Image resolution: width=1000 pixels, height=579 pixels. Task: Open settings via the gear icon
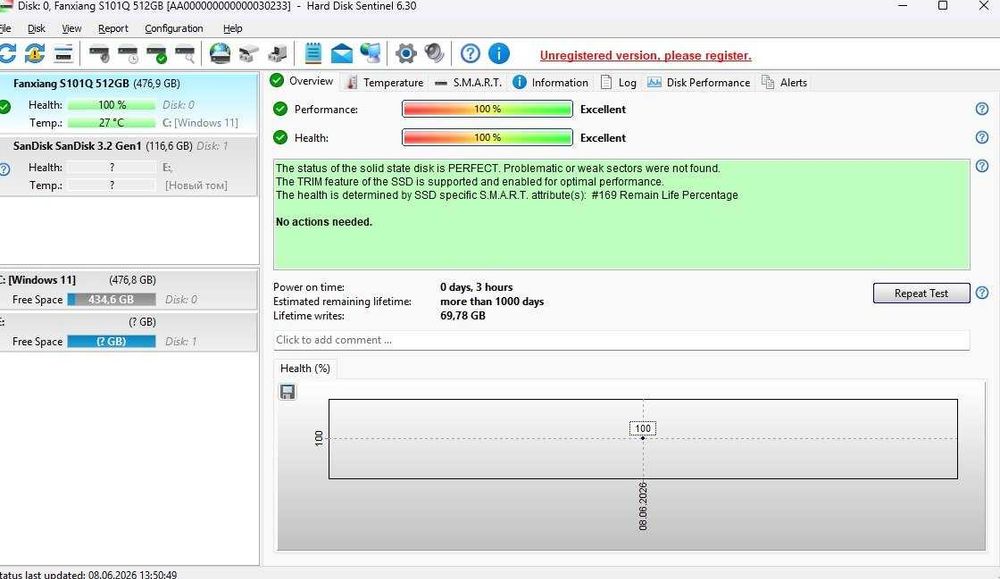coord(406,54)
